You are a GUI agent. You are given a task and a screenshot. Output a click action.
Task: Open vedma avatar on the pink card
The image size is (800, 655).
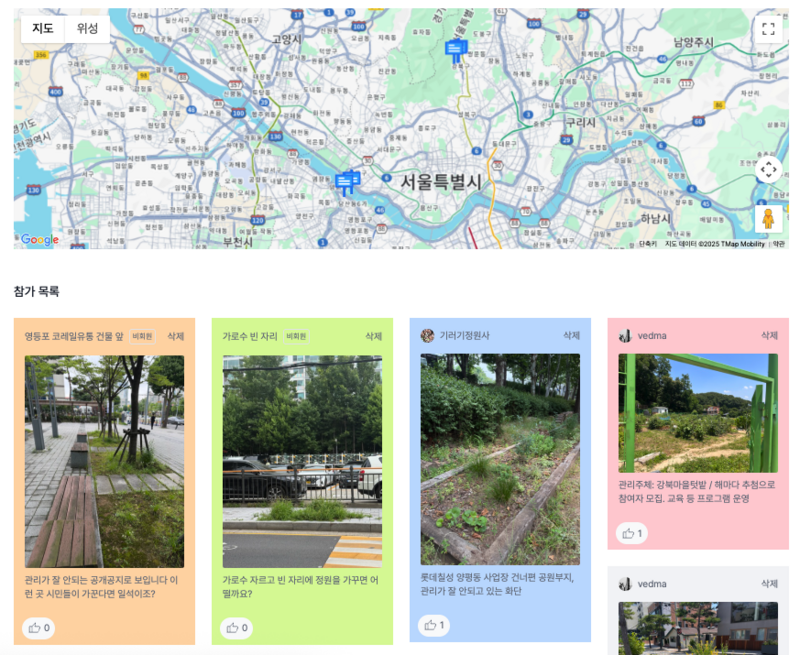[x=626, y=336]
